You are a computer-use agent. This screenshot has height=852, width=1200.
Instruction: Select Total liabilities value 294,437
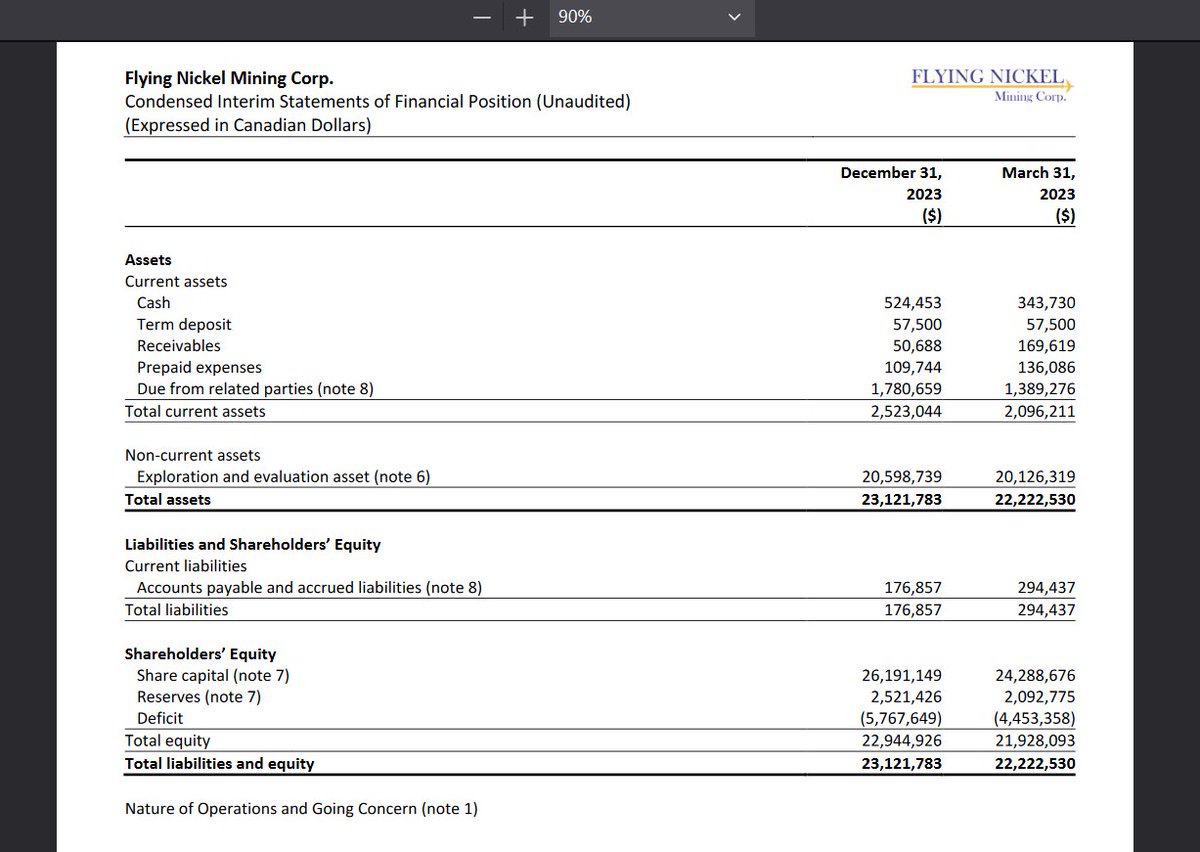point(1047,609)
